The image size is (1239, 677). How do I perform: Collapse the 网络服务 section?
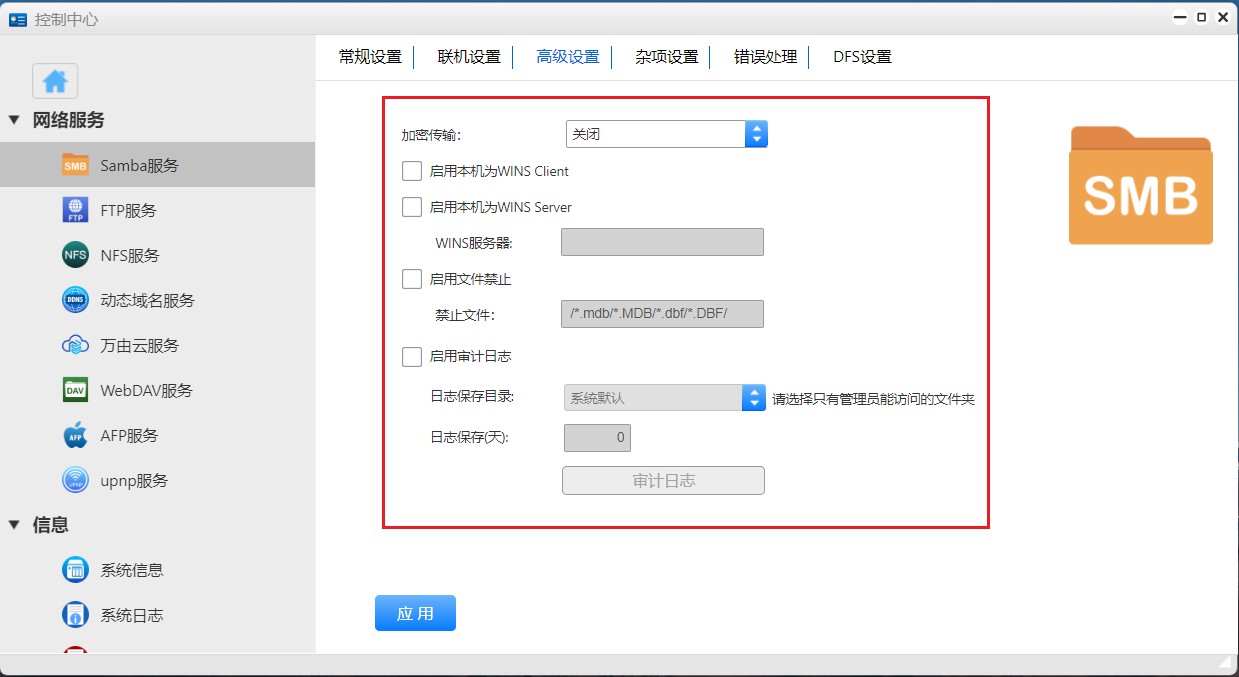pos(14,120)
